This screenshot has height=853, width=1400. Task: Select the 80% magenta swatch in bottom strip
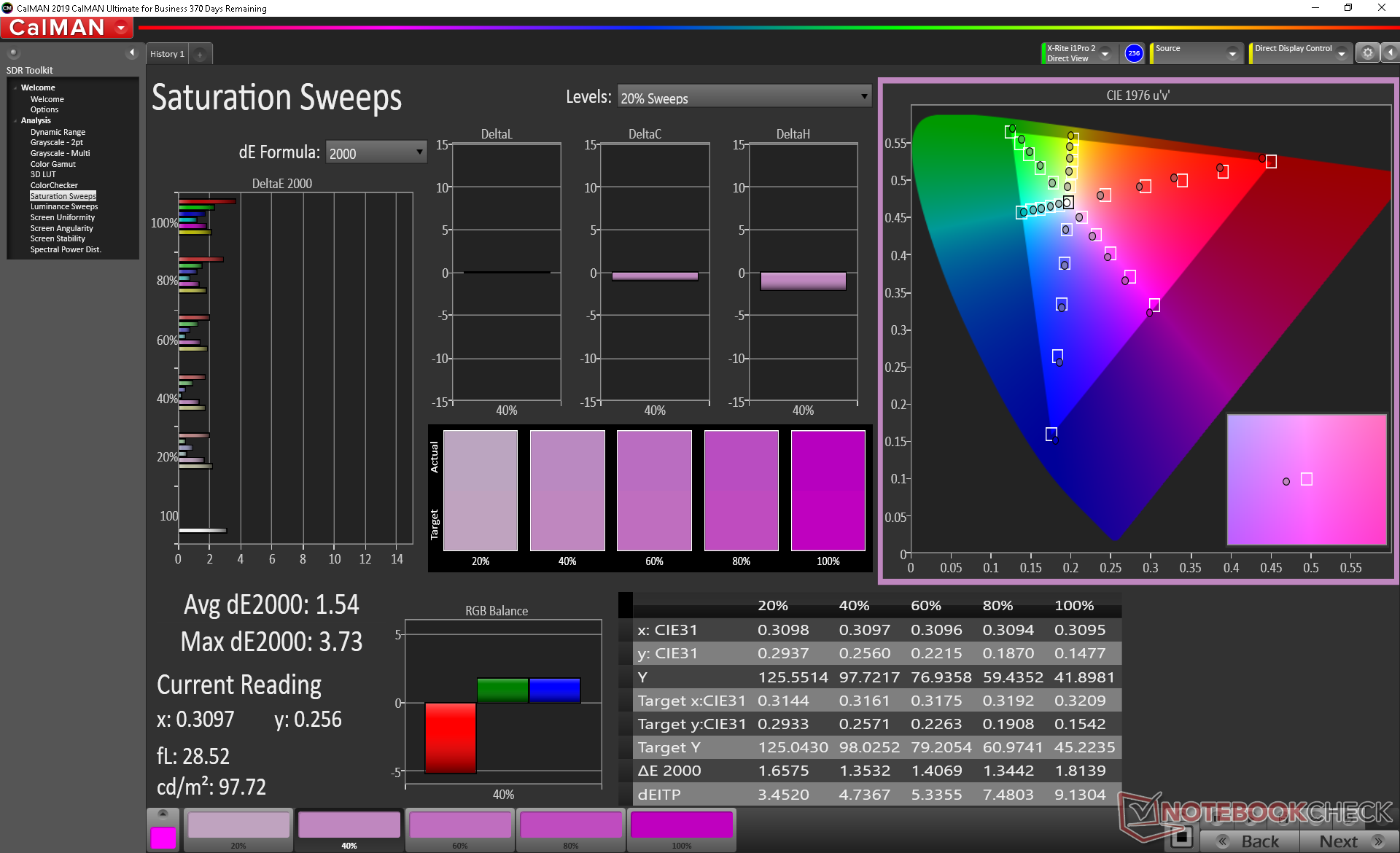click(x=571, y=830)
